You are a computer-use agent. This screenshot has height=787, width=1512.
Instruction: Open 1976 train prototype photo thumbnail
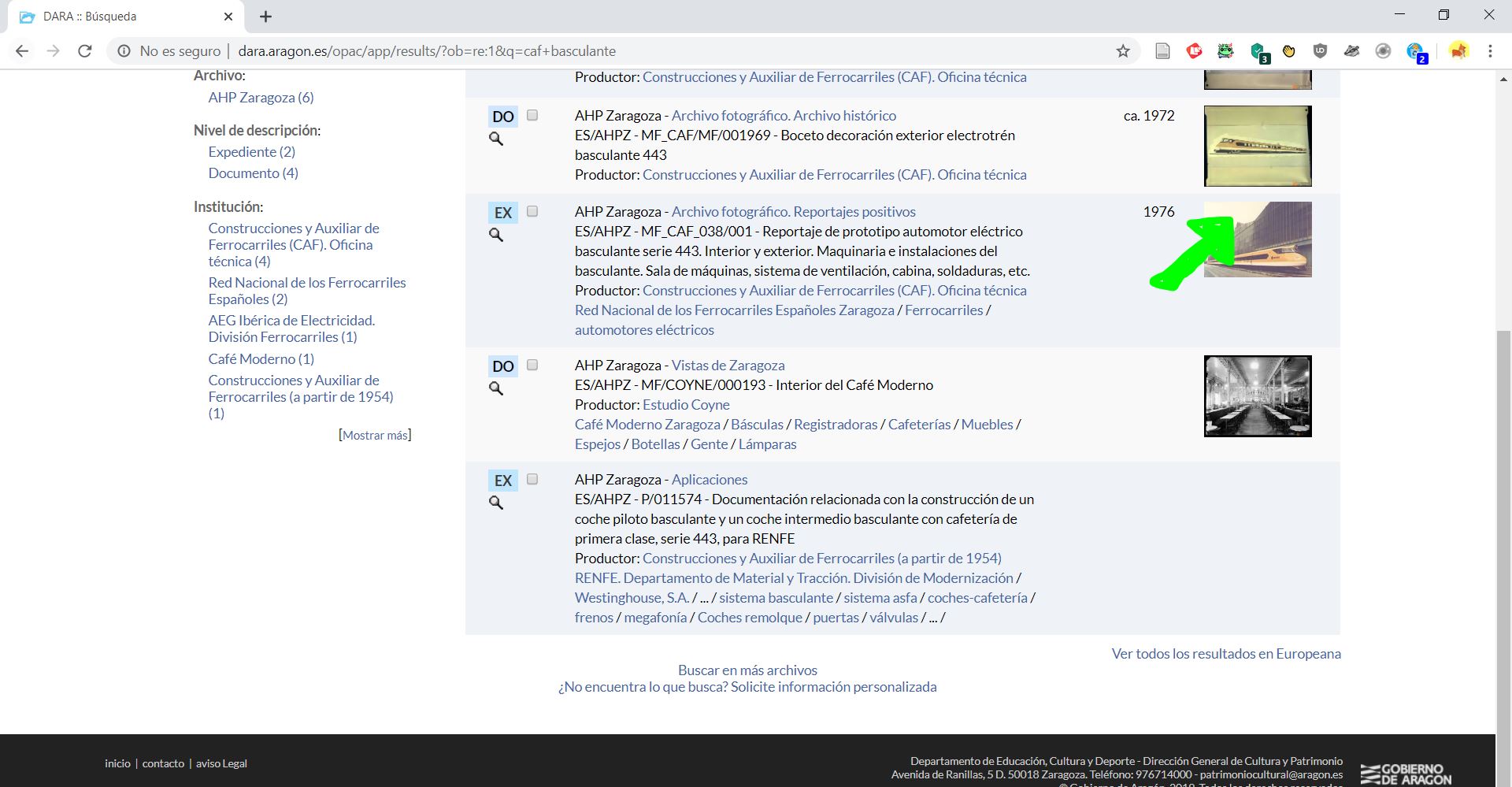click(1258, 239)
